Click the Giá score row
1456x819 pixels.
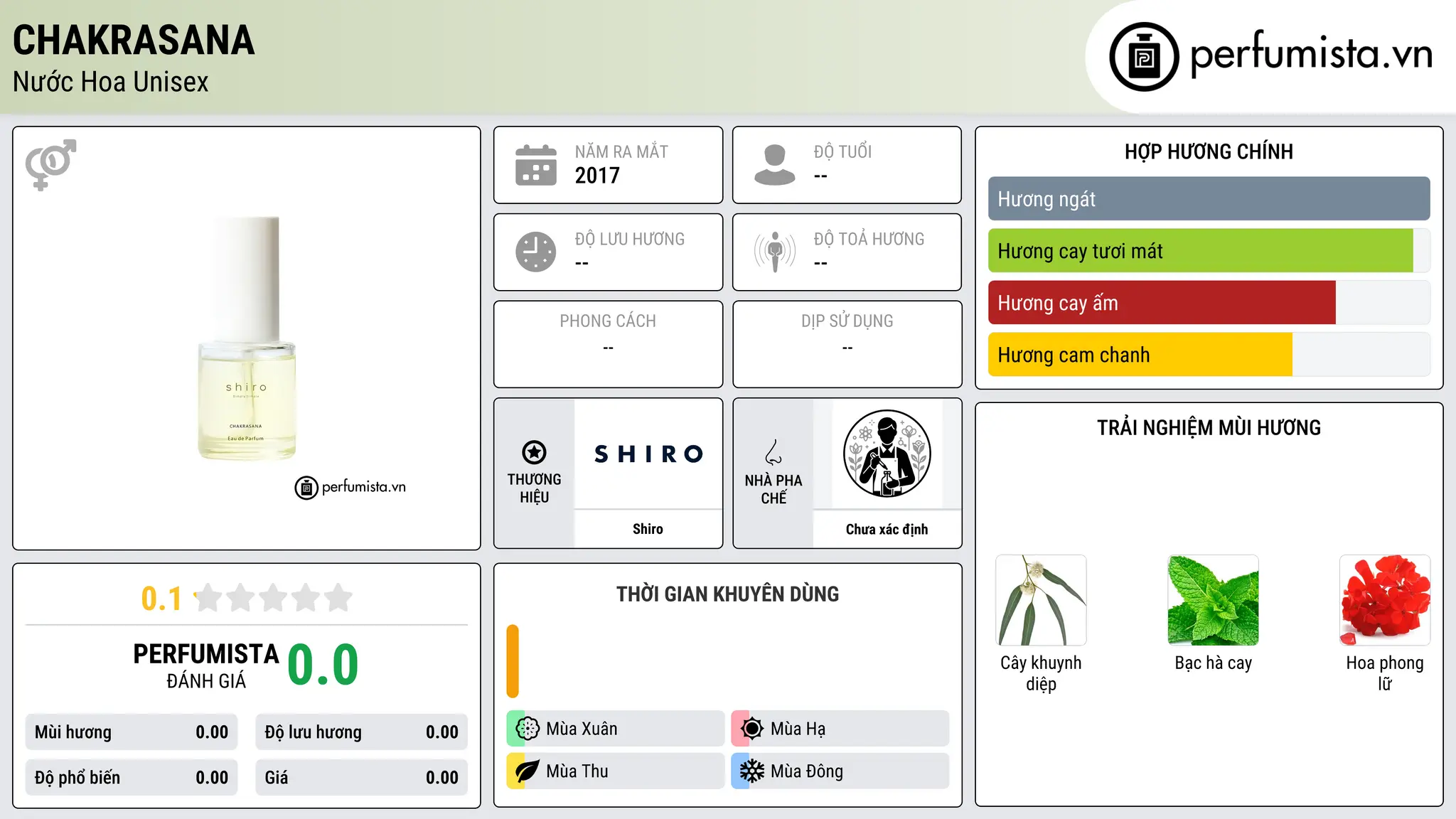point(361,778)
